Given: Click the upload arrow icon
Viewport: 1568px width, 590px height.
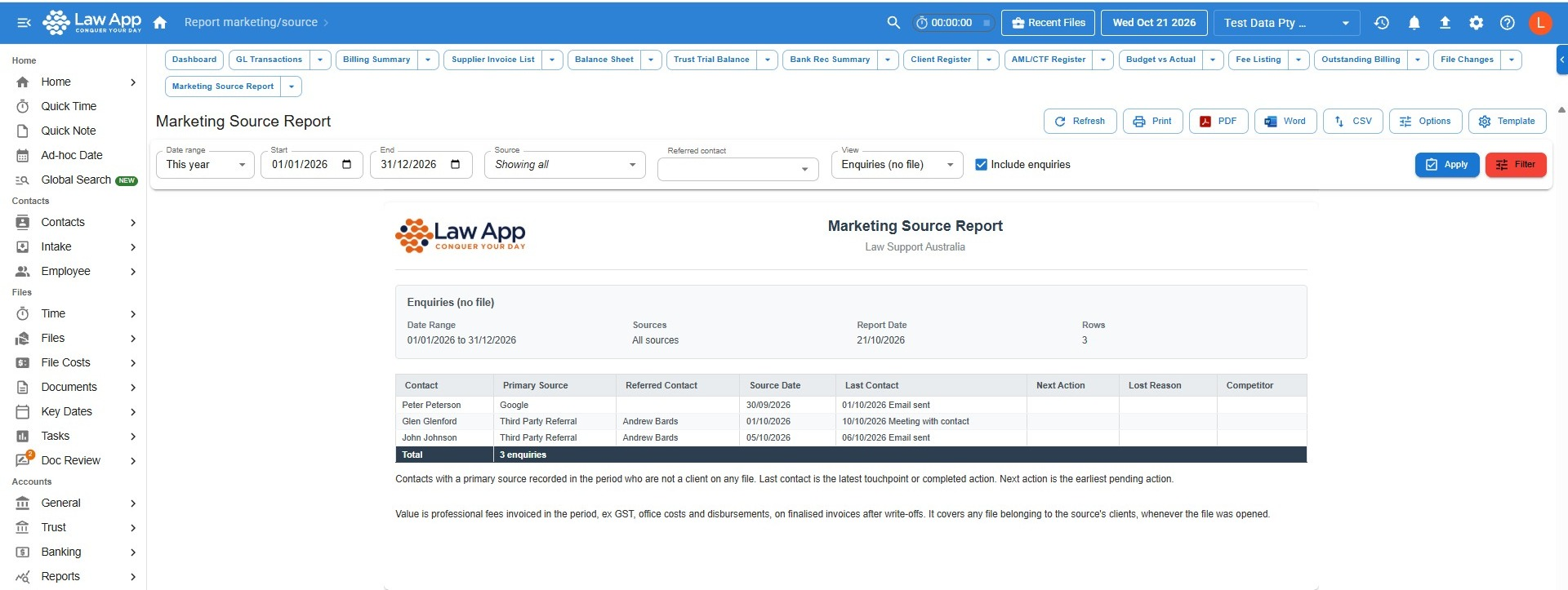Looking at the screenshot, I should 1445,23.
